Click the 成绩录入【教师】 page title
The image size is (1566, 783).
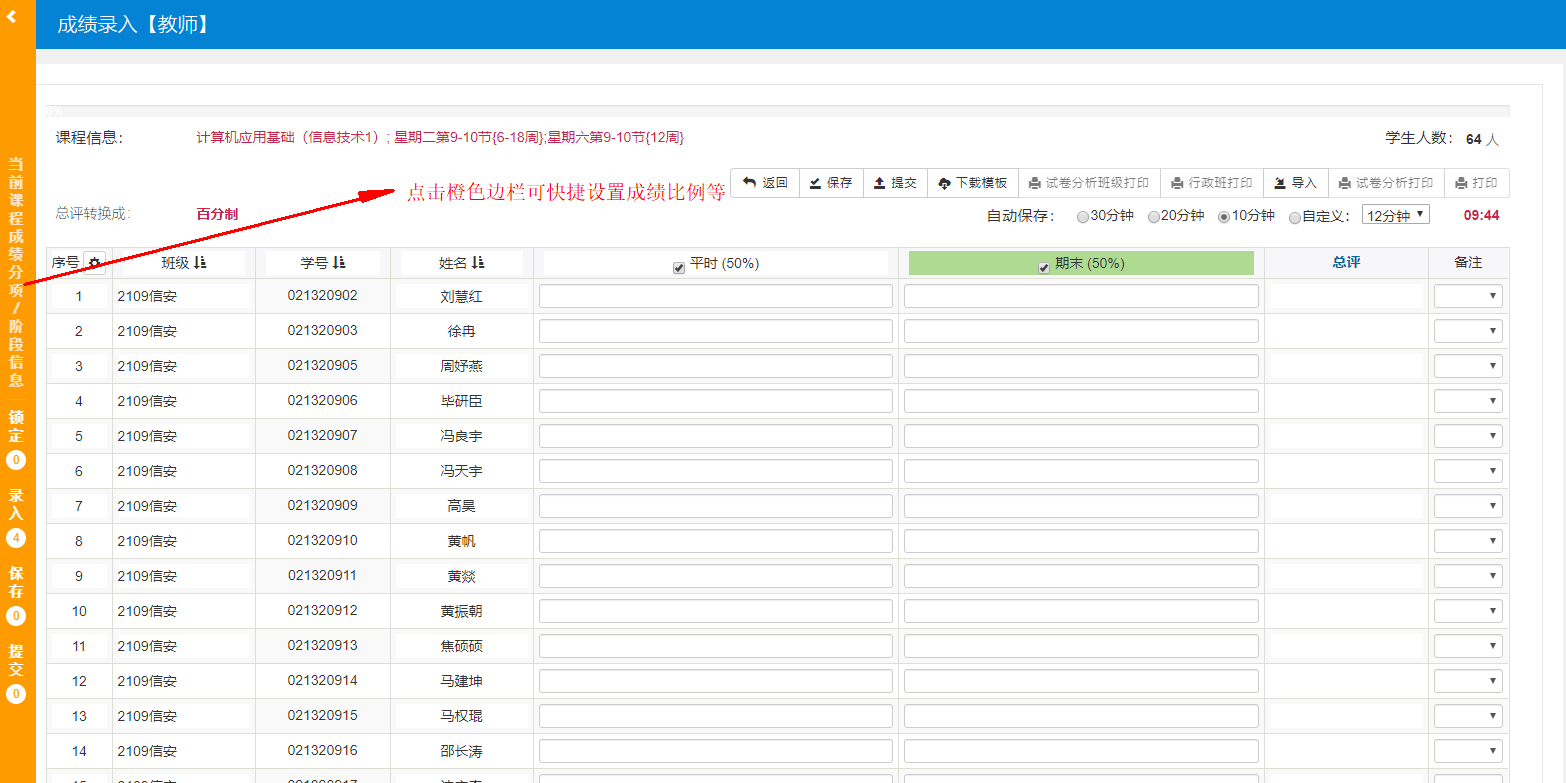pos(134,24)
